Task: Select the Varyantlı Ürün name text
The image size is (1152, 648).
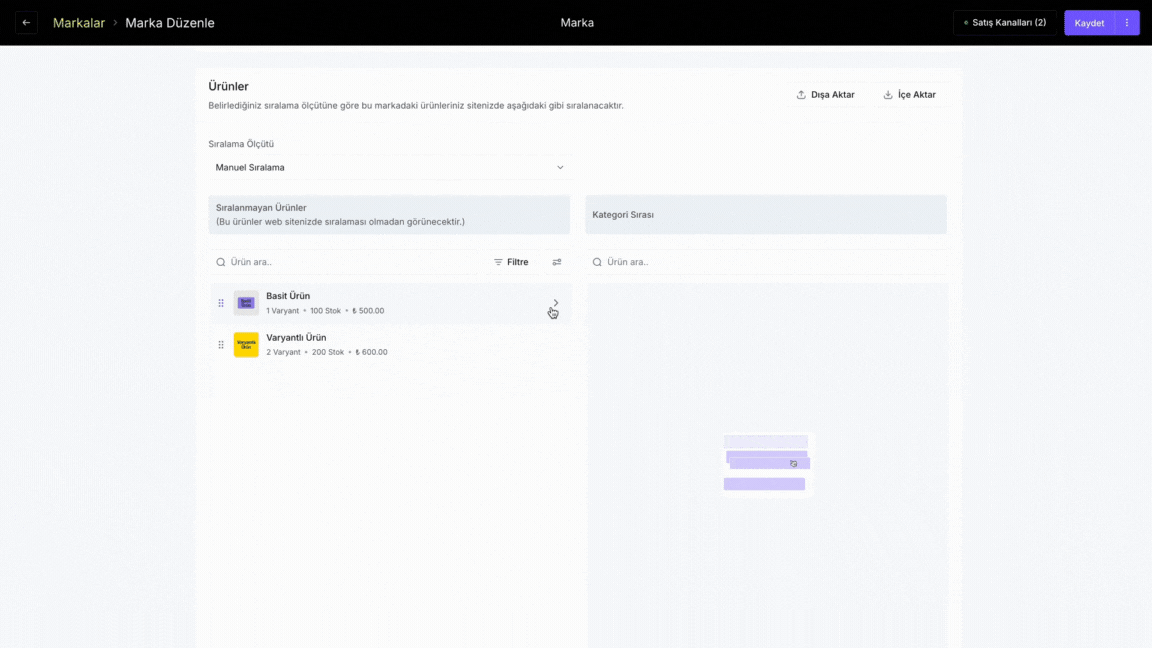Action: coord(296,338)
